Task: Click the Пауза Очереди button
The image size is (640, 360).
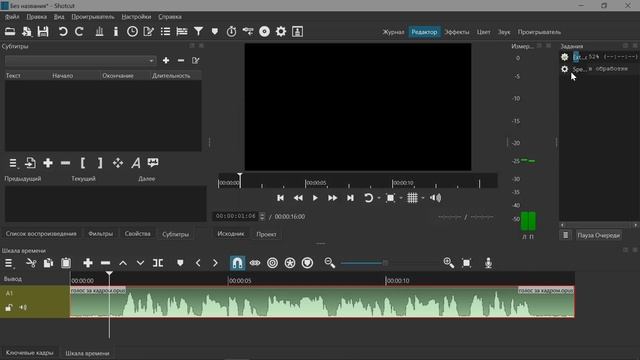Action: [x=599, y=235]
